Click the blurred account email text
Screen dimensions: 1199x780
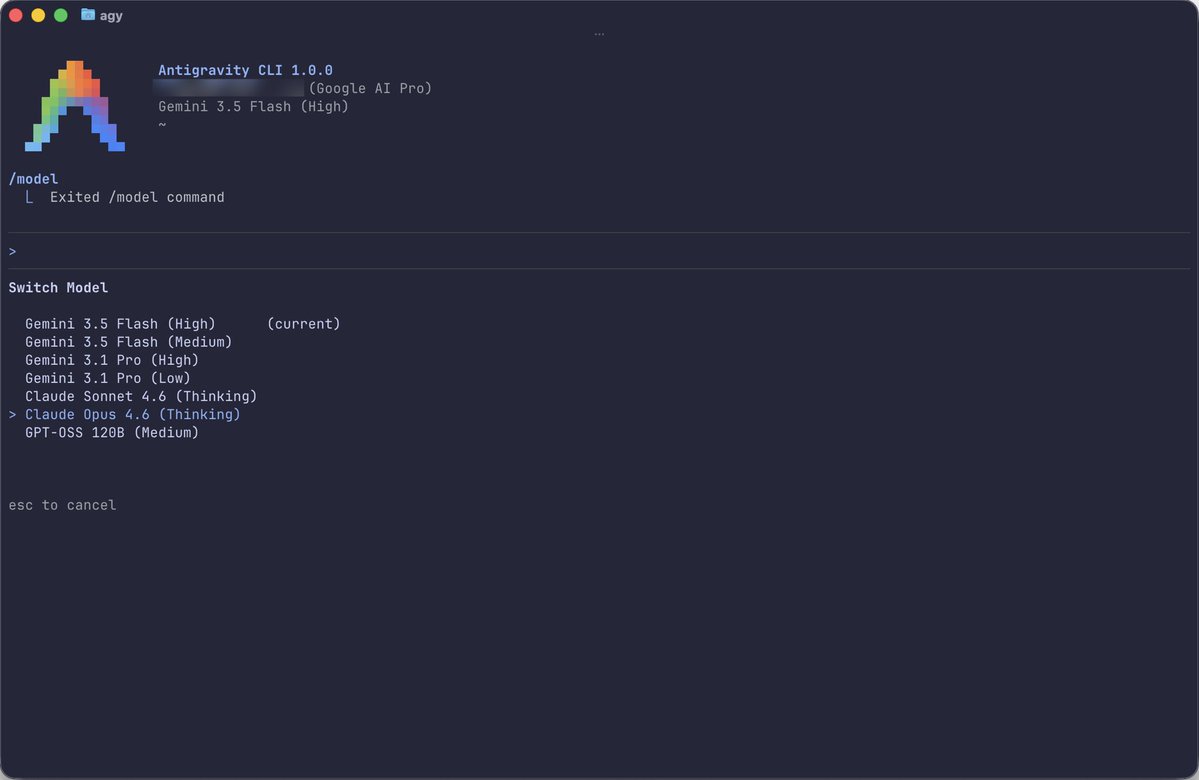229,89
